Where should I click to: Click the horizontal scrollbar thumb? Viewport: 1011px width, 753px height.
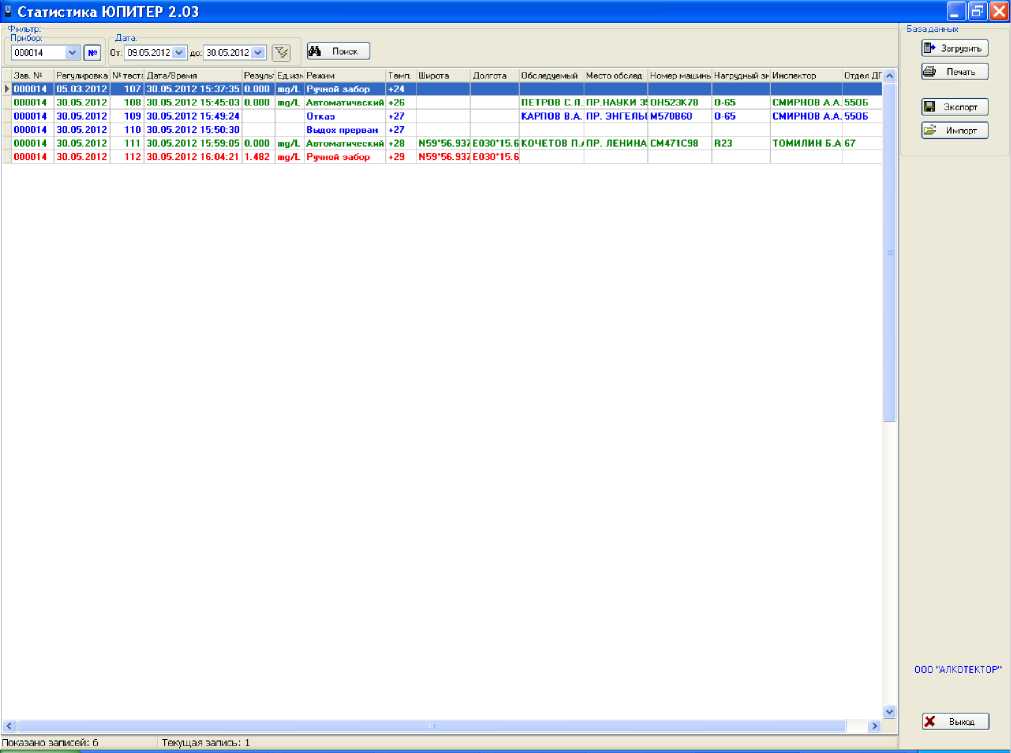click(x=431, y=726)
